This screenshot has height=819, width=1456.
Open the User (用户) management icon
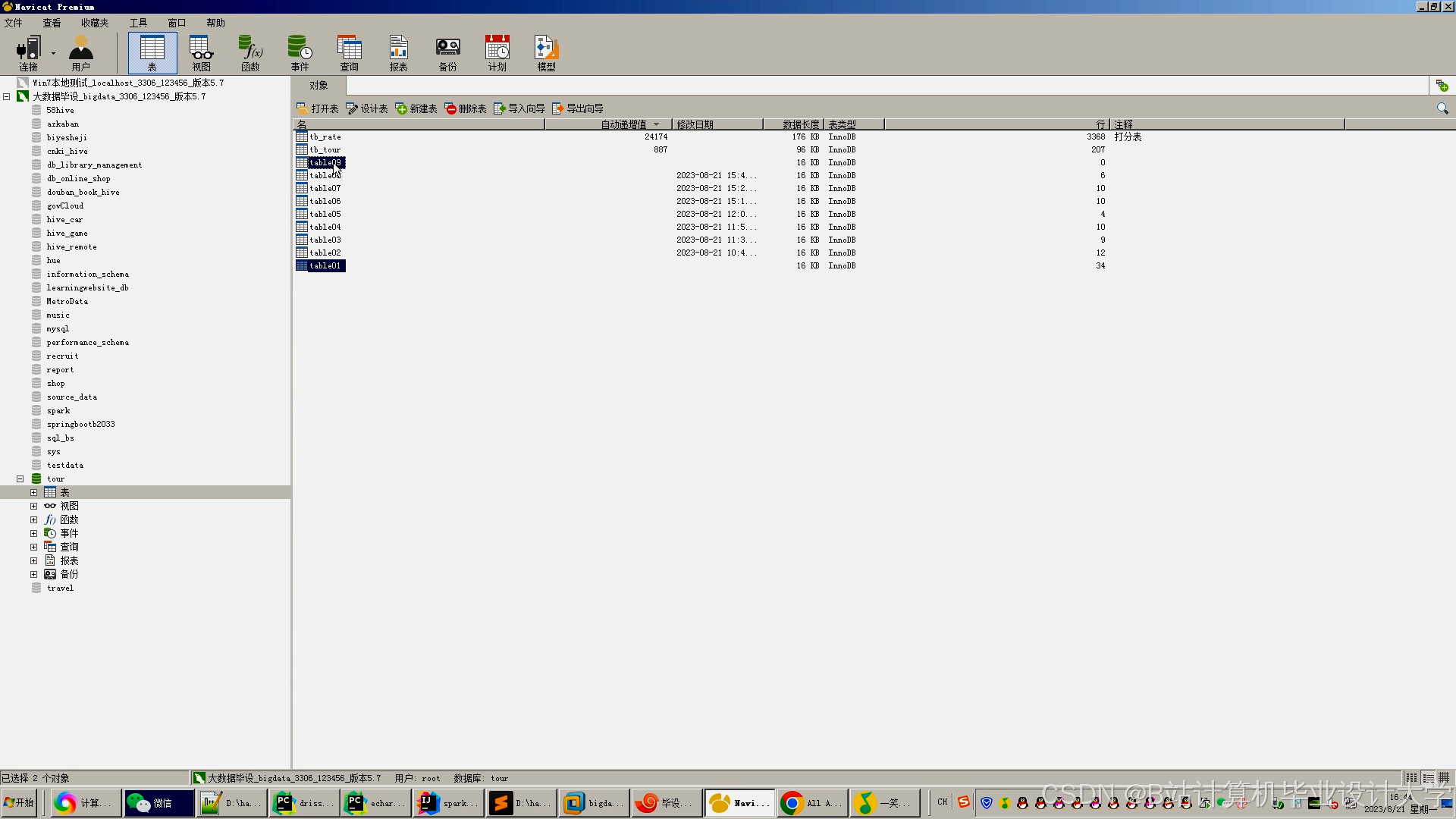(x=80, y=53)
